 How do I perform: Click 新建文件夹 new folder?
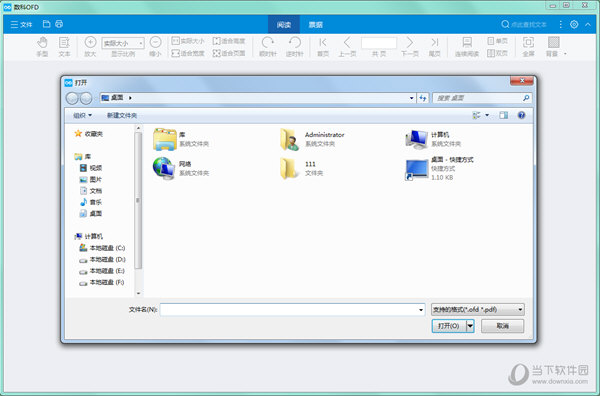(122, 115)
